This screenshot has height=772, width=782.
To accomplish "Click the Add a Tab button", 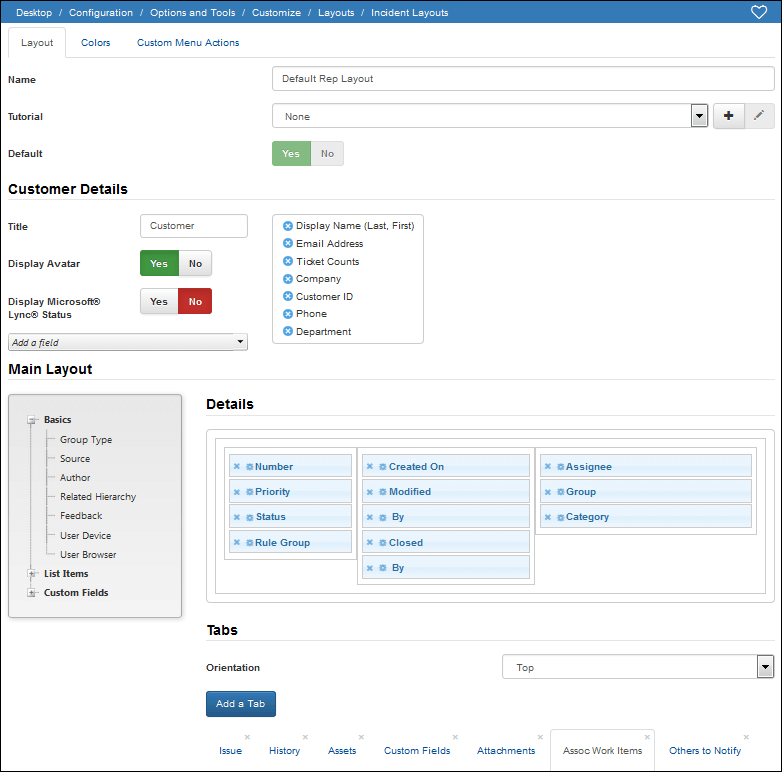I will click(240, 704).
